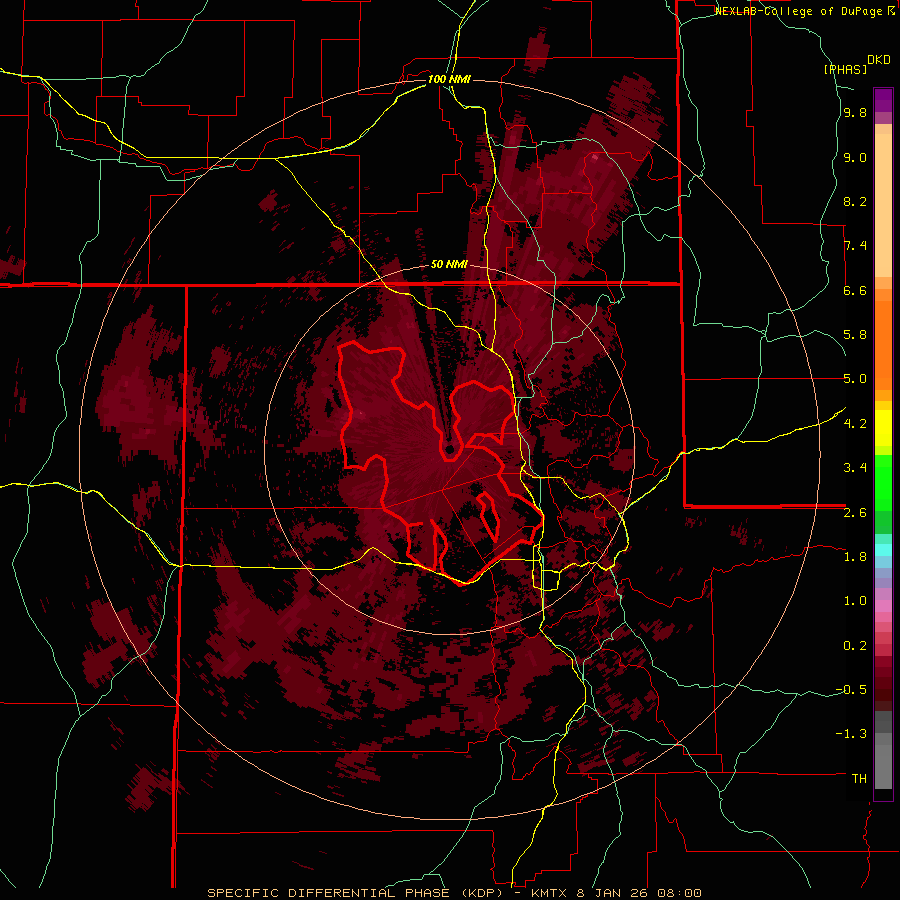The width and height of the screenshot is (900, 900).
Task: Click the -1.3 value on the scale
Action: [x=851, y=734]
